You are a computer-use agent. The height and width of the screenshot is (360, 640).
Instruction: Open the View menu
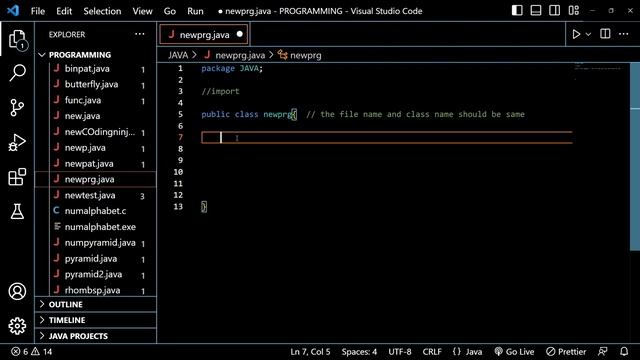pos(142,11)
